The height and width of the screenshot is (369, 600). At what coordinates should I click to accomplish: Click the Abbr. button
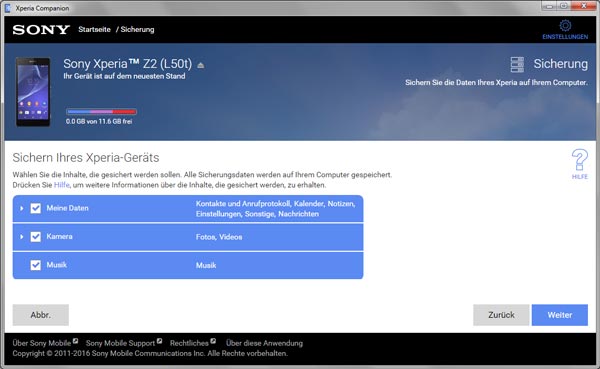41,315
